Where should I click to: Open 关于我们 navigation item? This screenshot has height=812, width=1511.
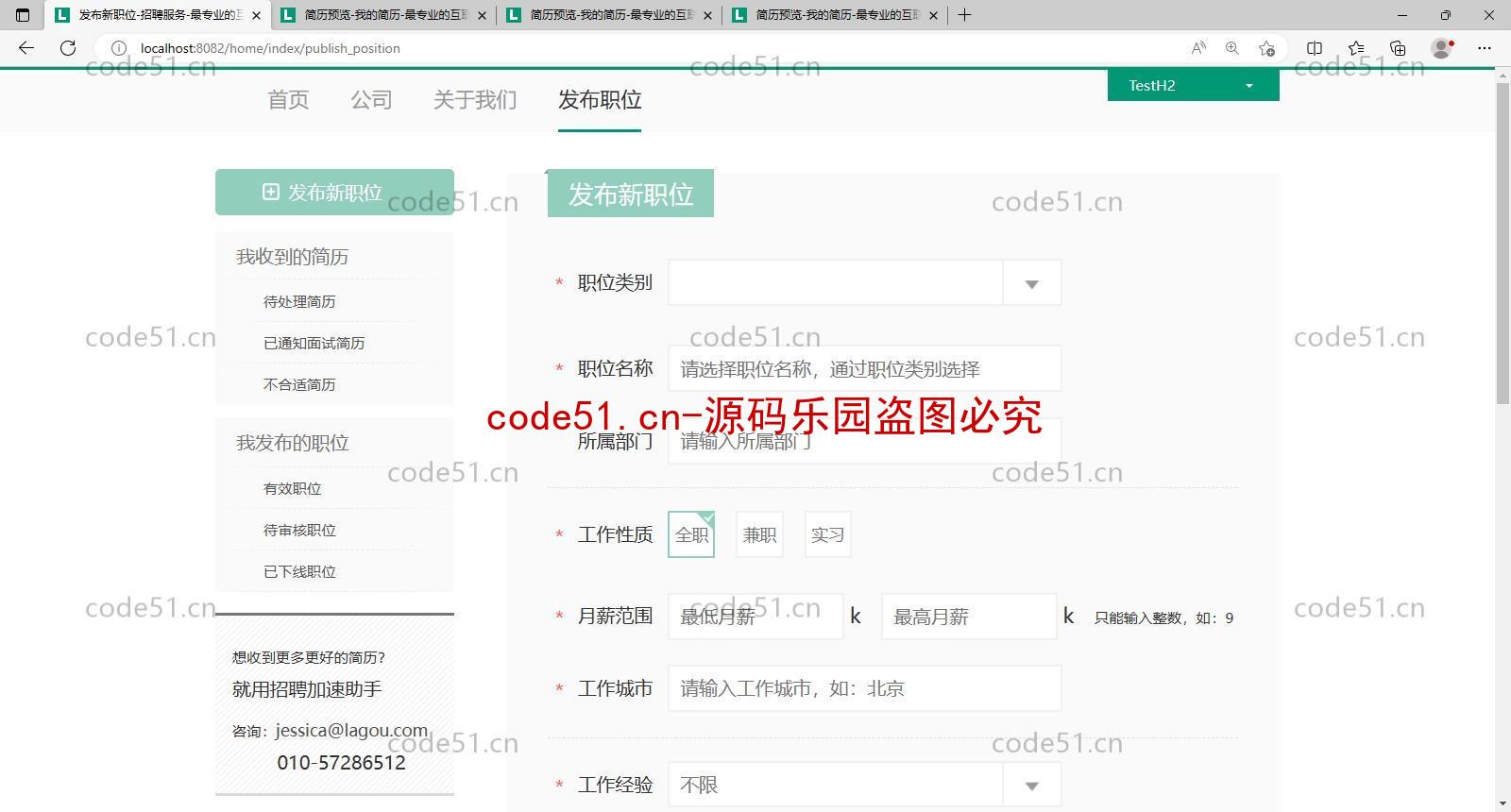(475, 100)
